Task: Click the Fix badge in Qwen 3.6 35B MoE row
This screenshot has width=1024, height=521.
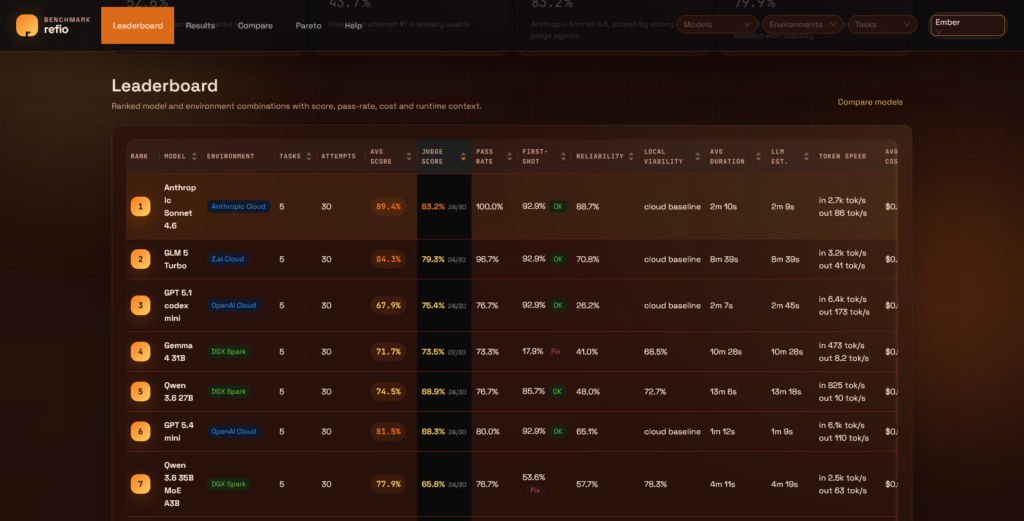Action: click(535, 490)
